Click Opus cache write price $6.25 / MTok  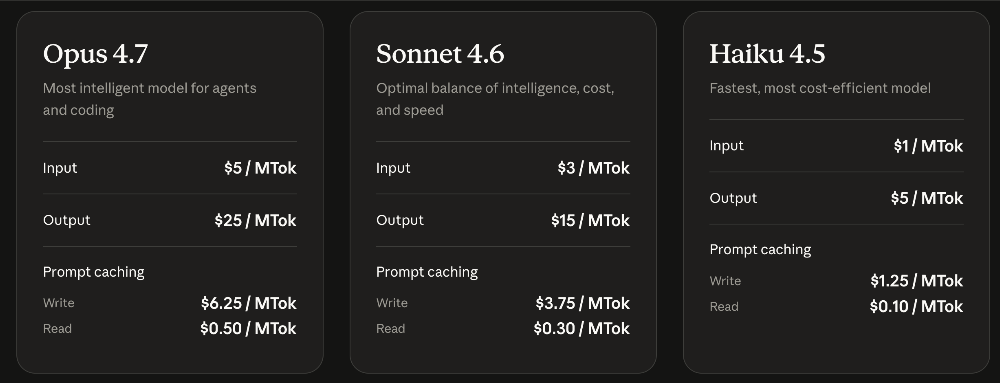point(249,303)
